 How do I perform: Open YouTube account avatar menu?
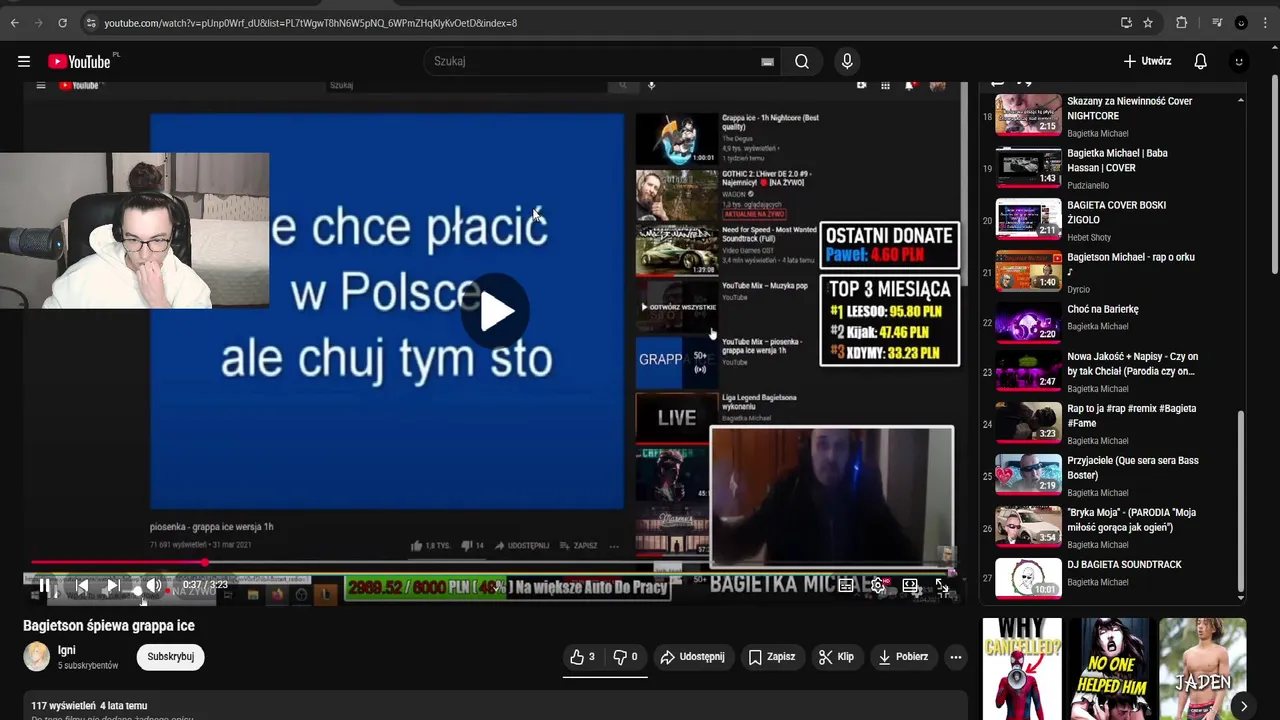(x=1239, y=61)
